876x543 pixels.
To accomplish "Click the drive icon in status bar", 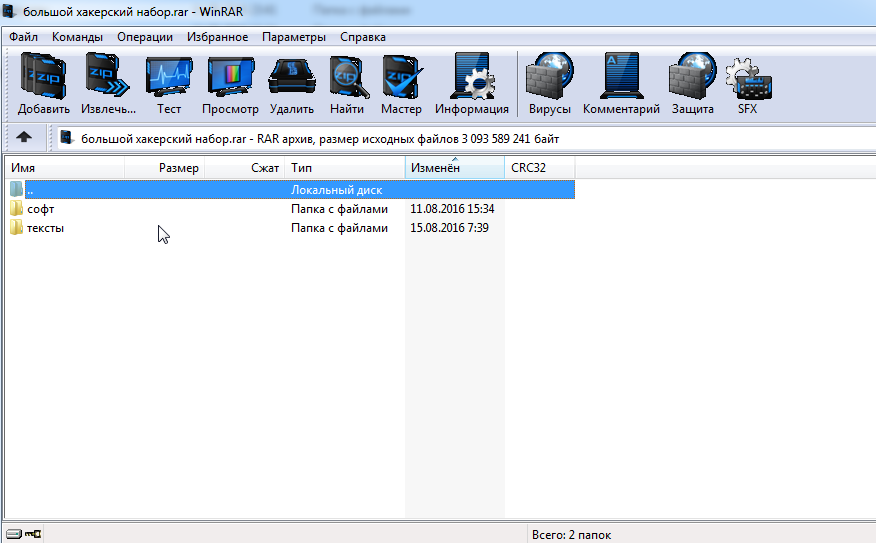I will pyautogui.click(x=14, y=534).
